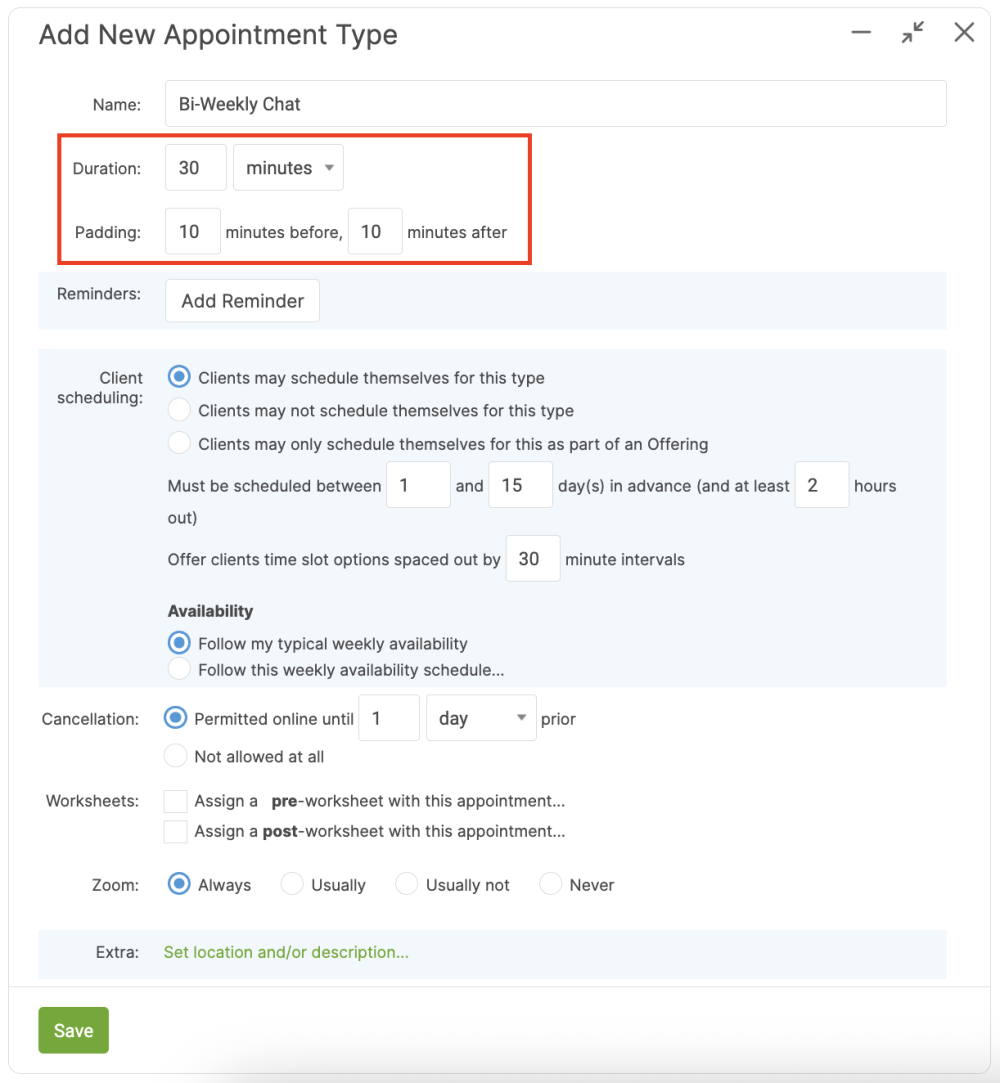The image size is (1000, 1083).
Task: Check the pre-worksheet assignment box
Action: (176, 801)
